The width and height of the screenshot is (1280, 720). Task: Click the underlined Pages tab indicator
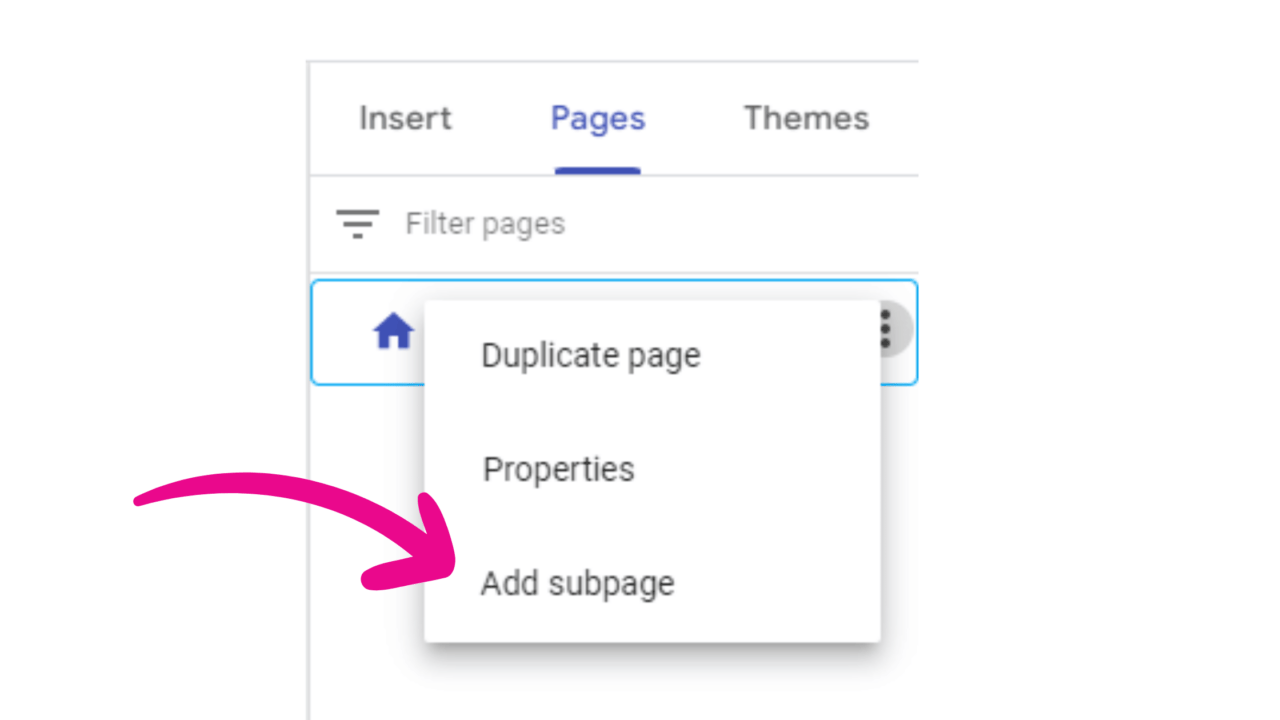[597, 170]
